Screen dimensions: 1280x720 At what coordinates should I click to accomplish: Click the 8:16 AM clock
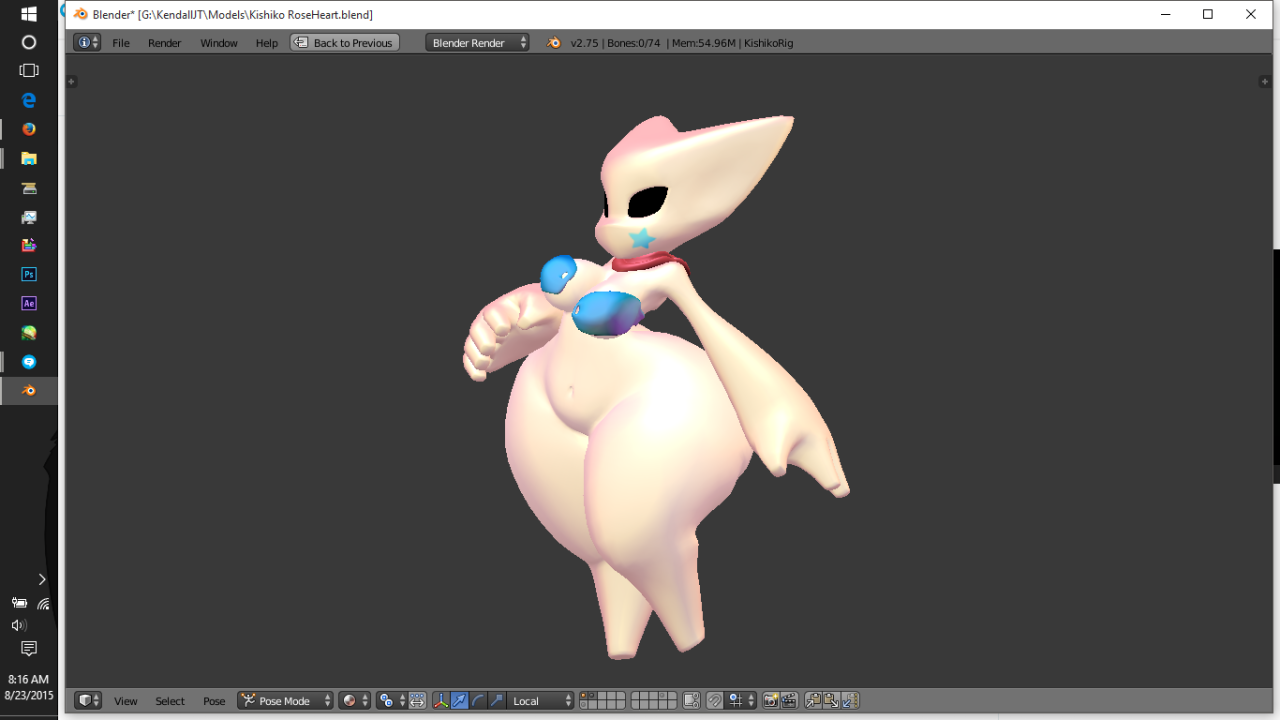point(29,679)
